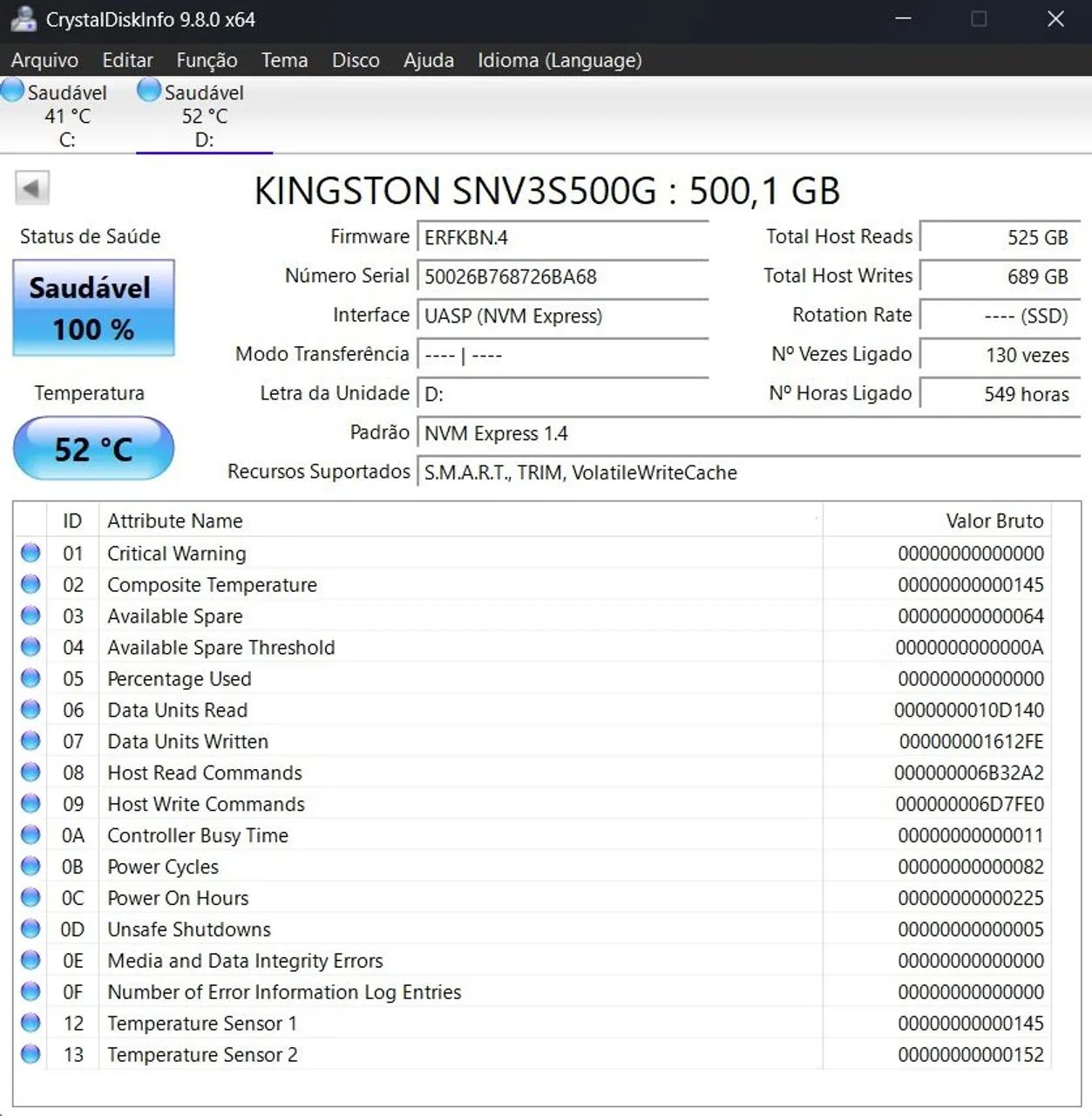Image resolution: width=1092 pixels, height=1116 pixels.
Task: Click the Saudável 100% health status badge
Action: pos(92,308)
